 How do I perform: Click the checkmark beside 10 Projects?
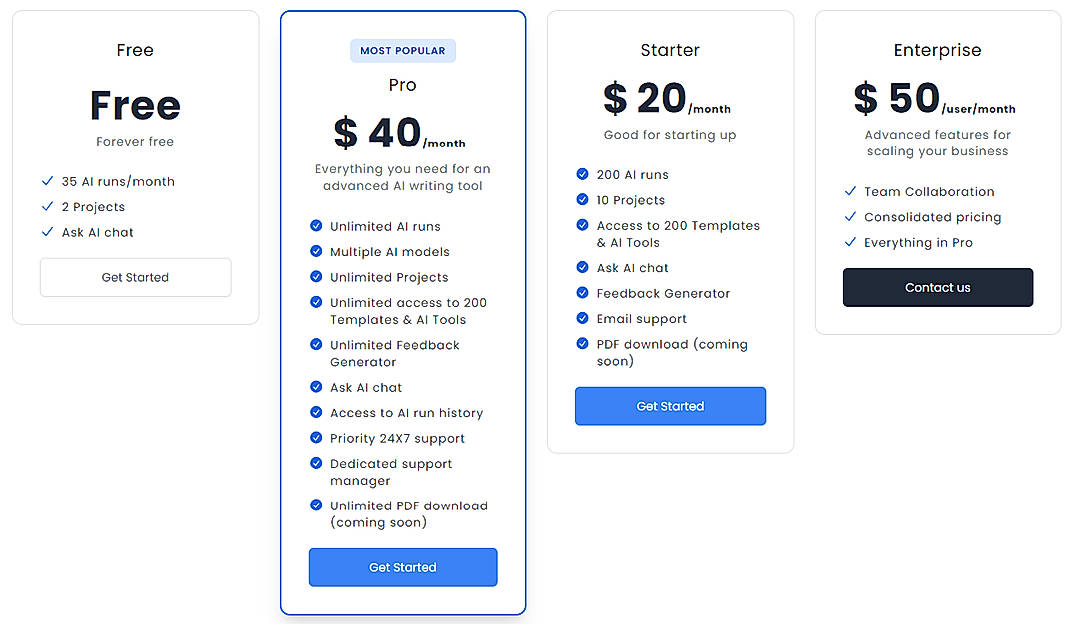(583, 200)
